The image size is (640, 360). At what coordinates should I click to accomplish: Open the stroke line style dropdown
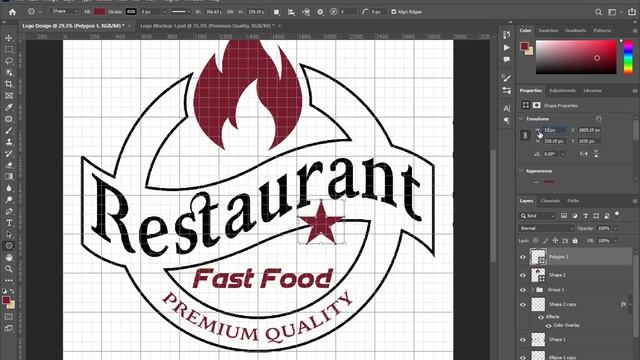pyautogui.click(x=181, y=12)
